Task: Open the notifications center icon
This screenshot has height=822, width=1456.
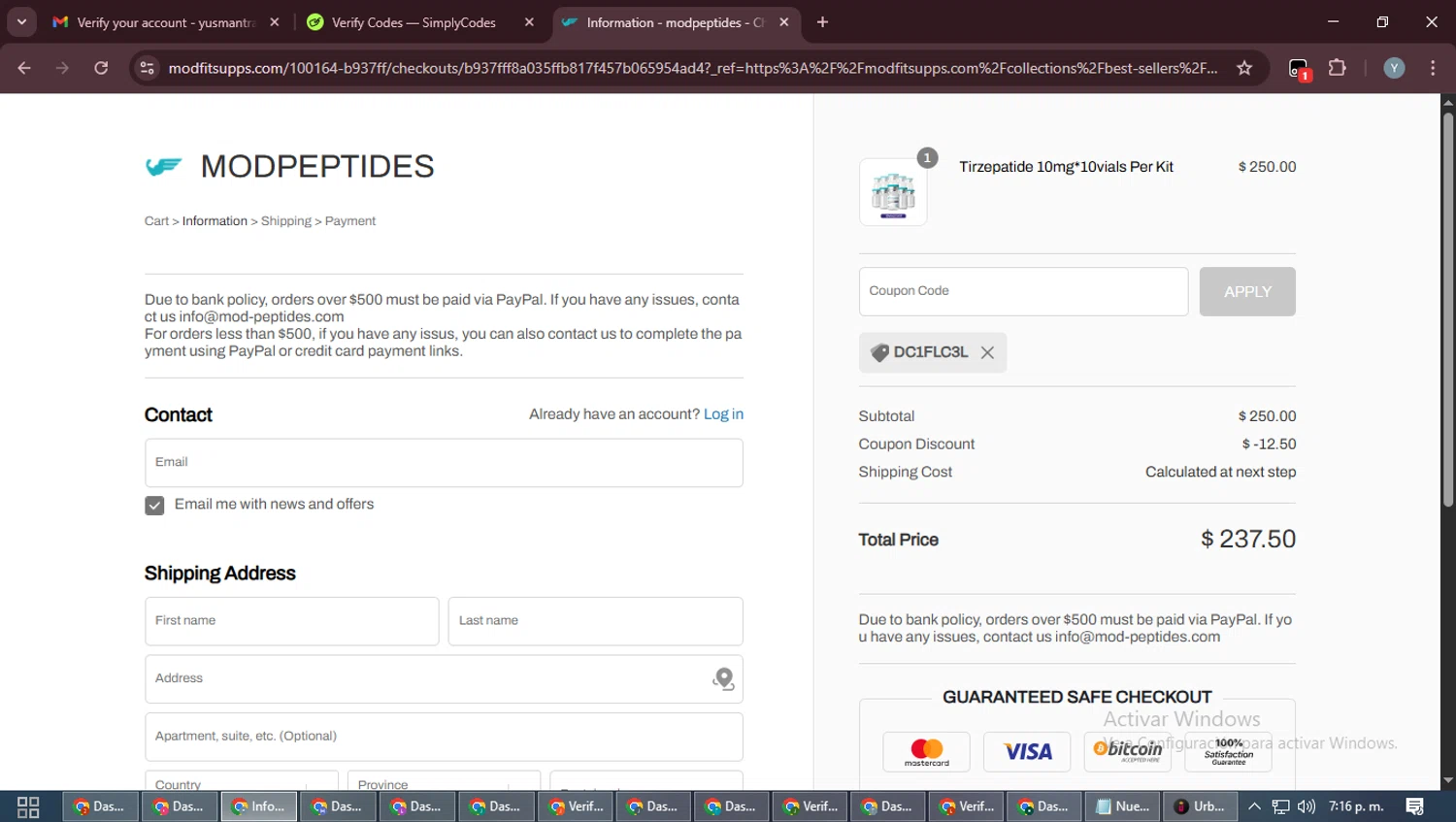Action: [1414, 806]
